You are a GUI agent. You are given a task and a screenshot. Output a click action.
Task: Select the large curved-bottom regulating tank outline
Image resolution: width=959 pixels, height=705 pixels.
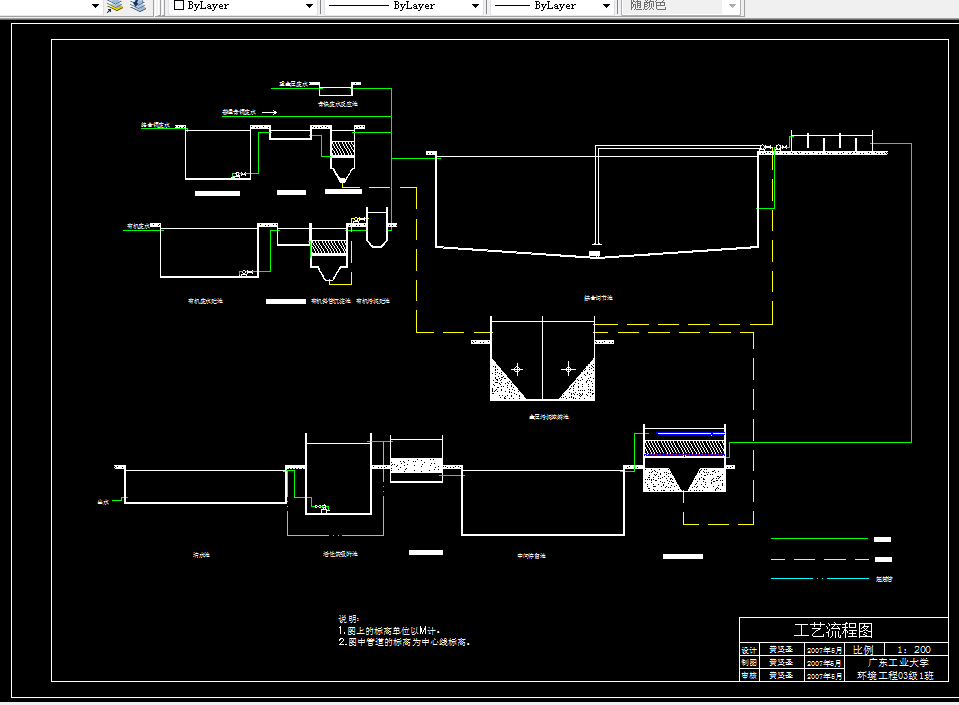tap(597, 207)
